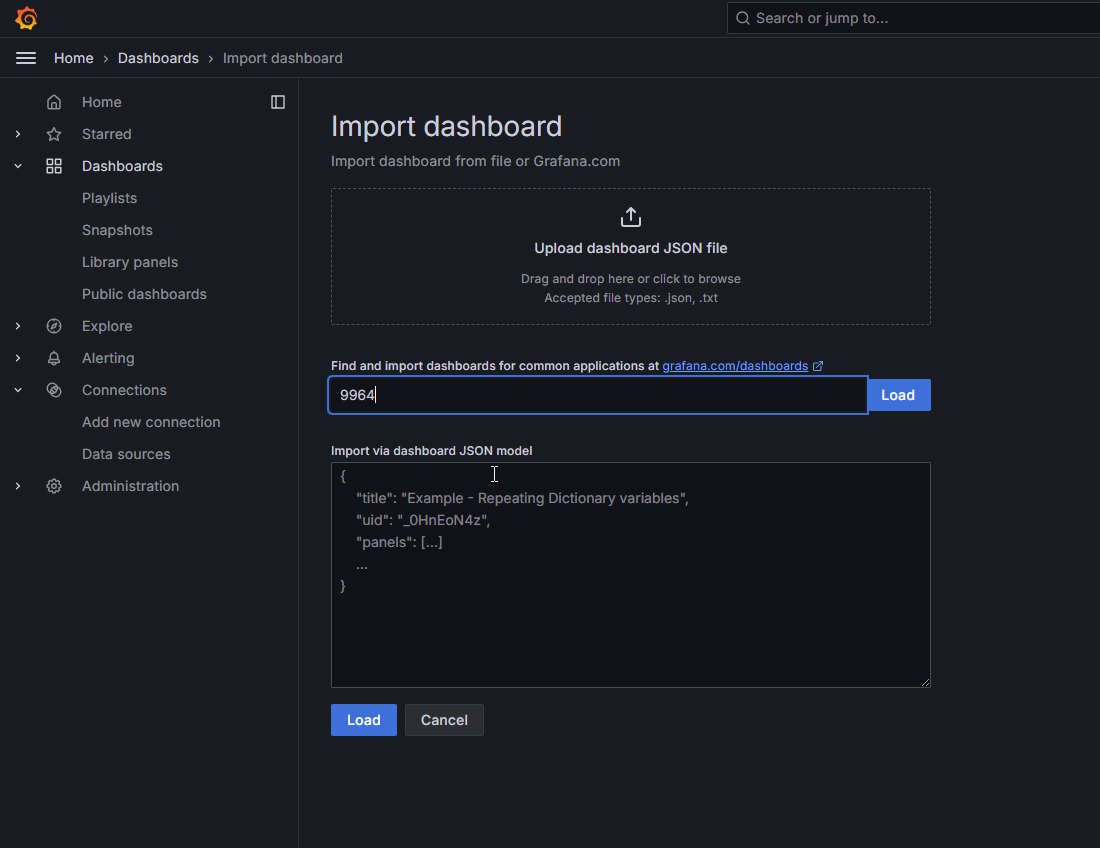Image resolution: width=1100 pixels, height=848 pixels.
Task: Click the Starred star icon
Action: pyautogui.click(x=54, y=134)
